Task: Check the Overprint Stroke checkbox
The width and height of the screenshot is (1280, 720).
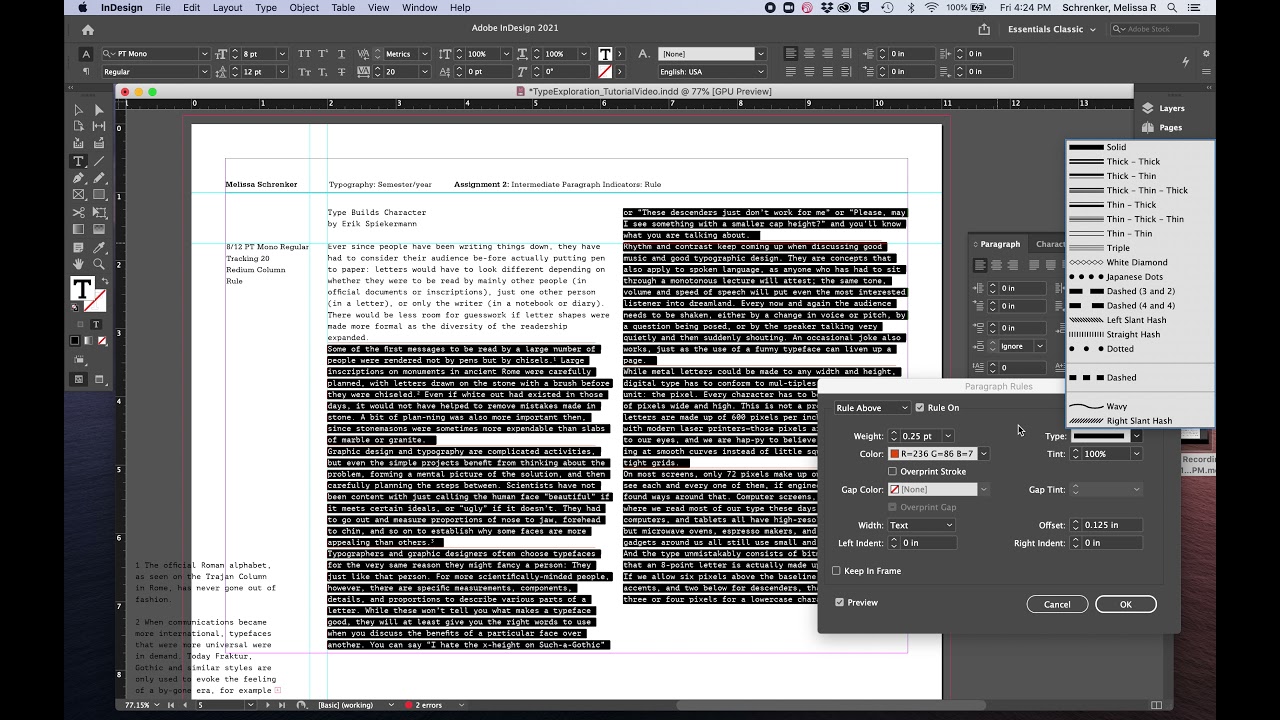Action: pos(892,471)
